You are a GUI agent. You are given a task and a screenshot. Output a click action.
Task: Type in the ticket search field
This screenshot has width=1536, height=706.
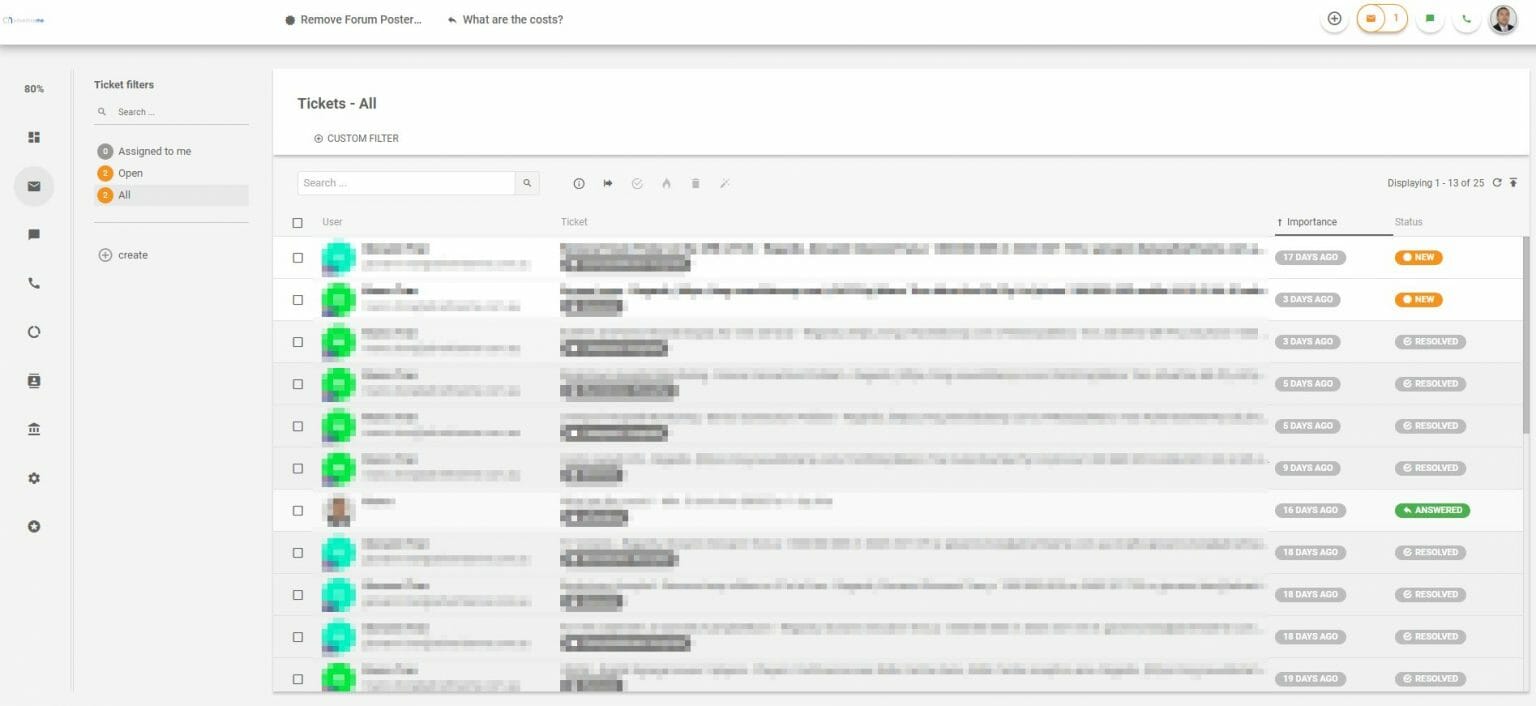pyautogui.click(x=405, y=183)
